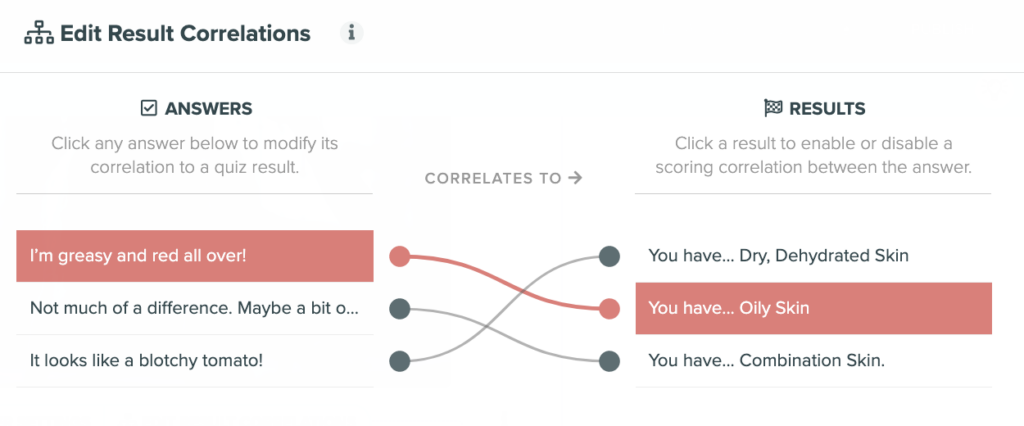Click the checkered flag icon next to RESULTS

pyautogui.click(x=773, y=108)
